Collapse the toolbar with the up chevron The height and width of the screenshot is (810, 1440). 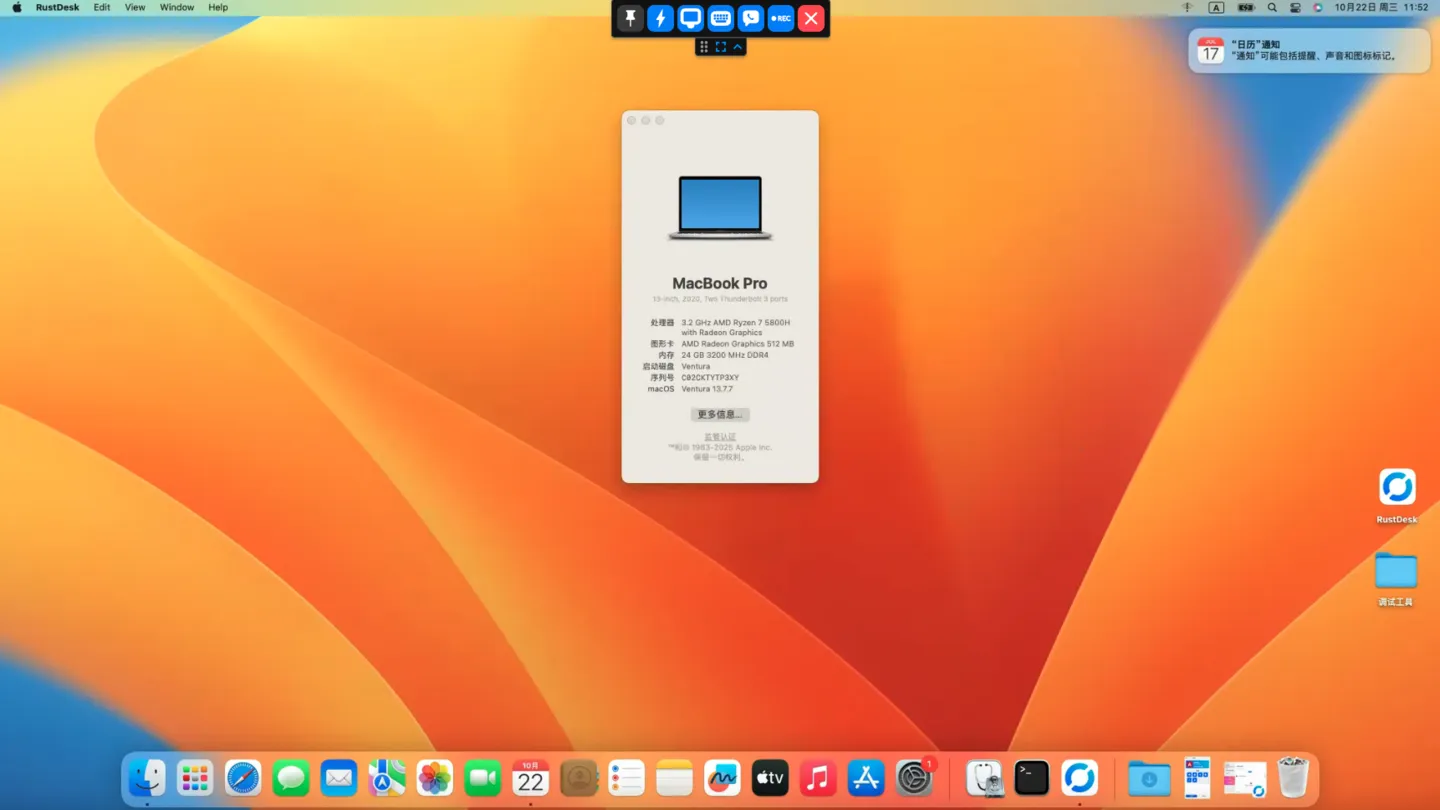pyautogui.click(x=738, y=47)
